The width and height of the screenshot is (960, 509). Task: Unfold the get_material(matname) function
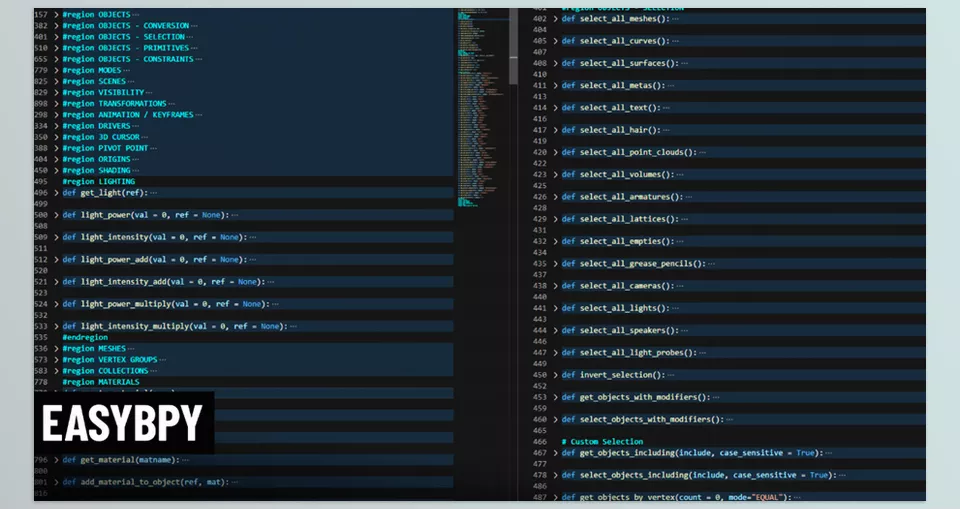[x=56, y=460]
